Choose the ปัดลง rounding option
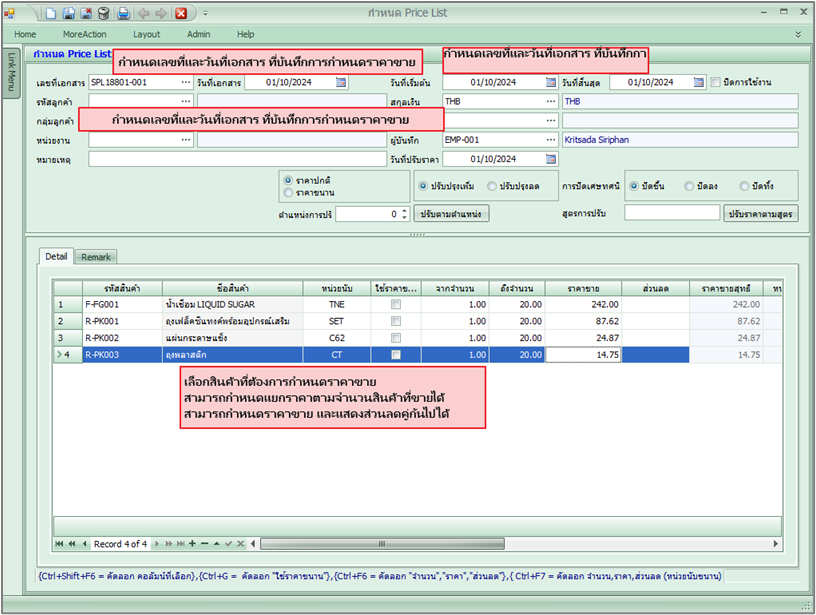 click(689, 186)
